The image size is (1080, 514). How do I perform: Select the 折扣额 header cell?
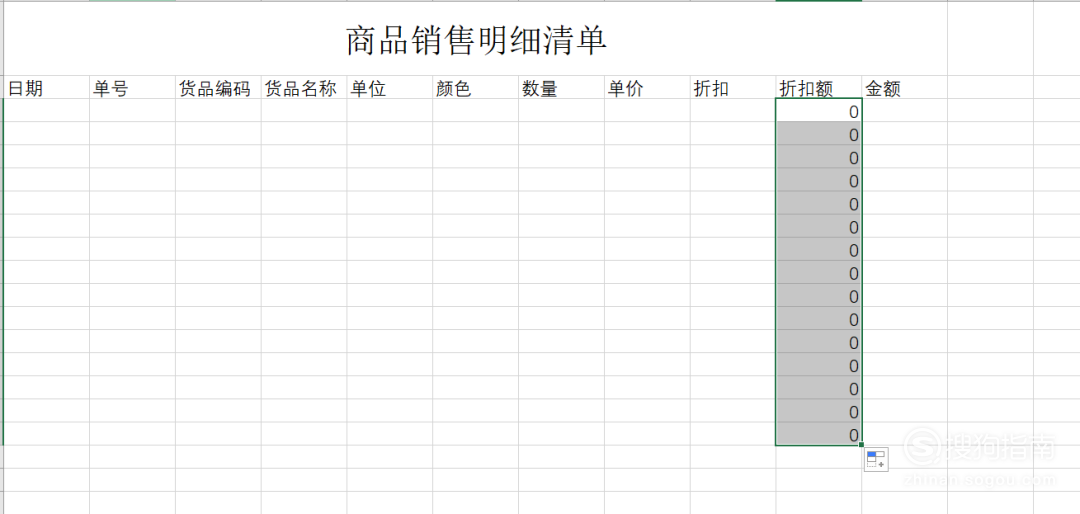point(819,88)
